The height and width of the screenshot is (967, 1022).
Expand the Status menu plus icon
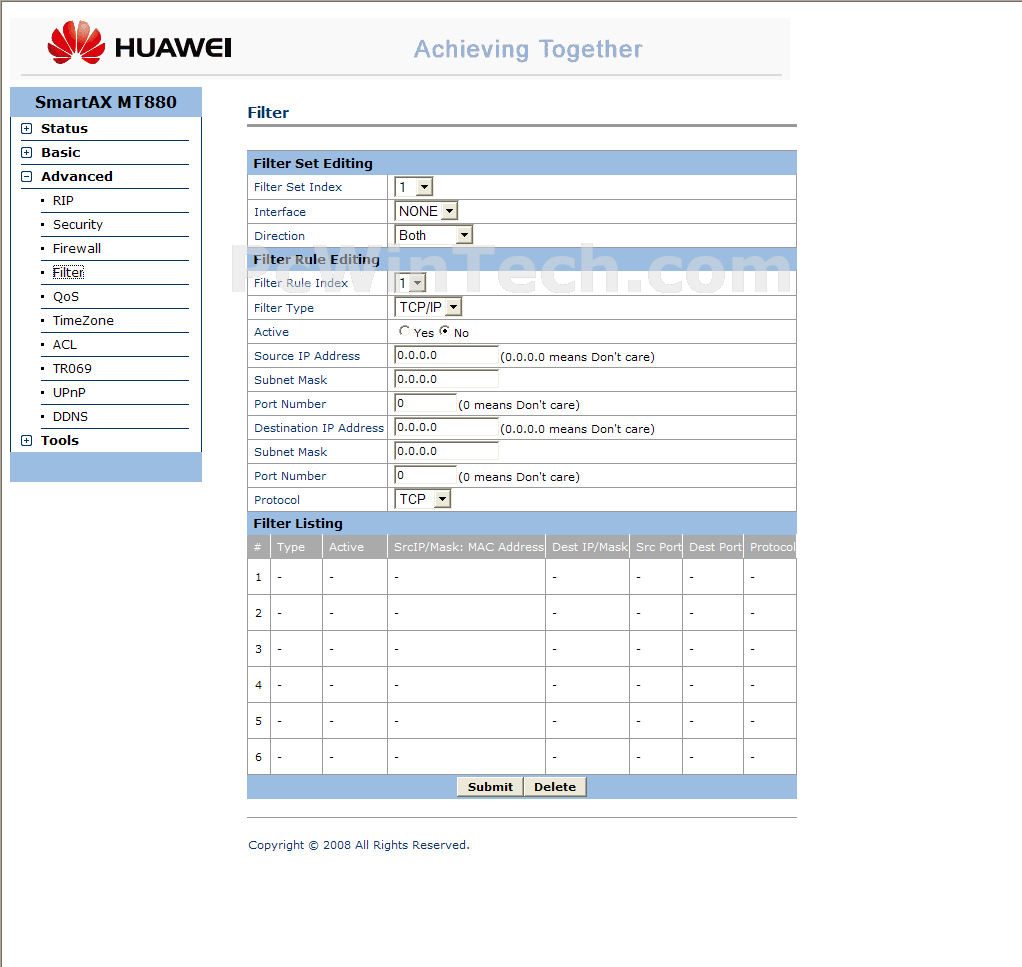(x=27, y=128)
